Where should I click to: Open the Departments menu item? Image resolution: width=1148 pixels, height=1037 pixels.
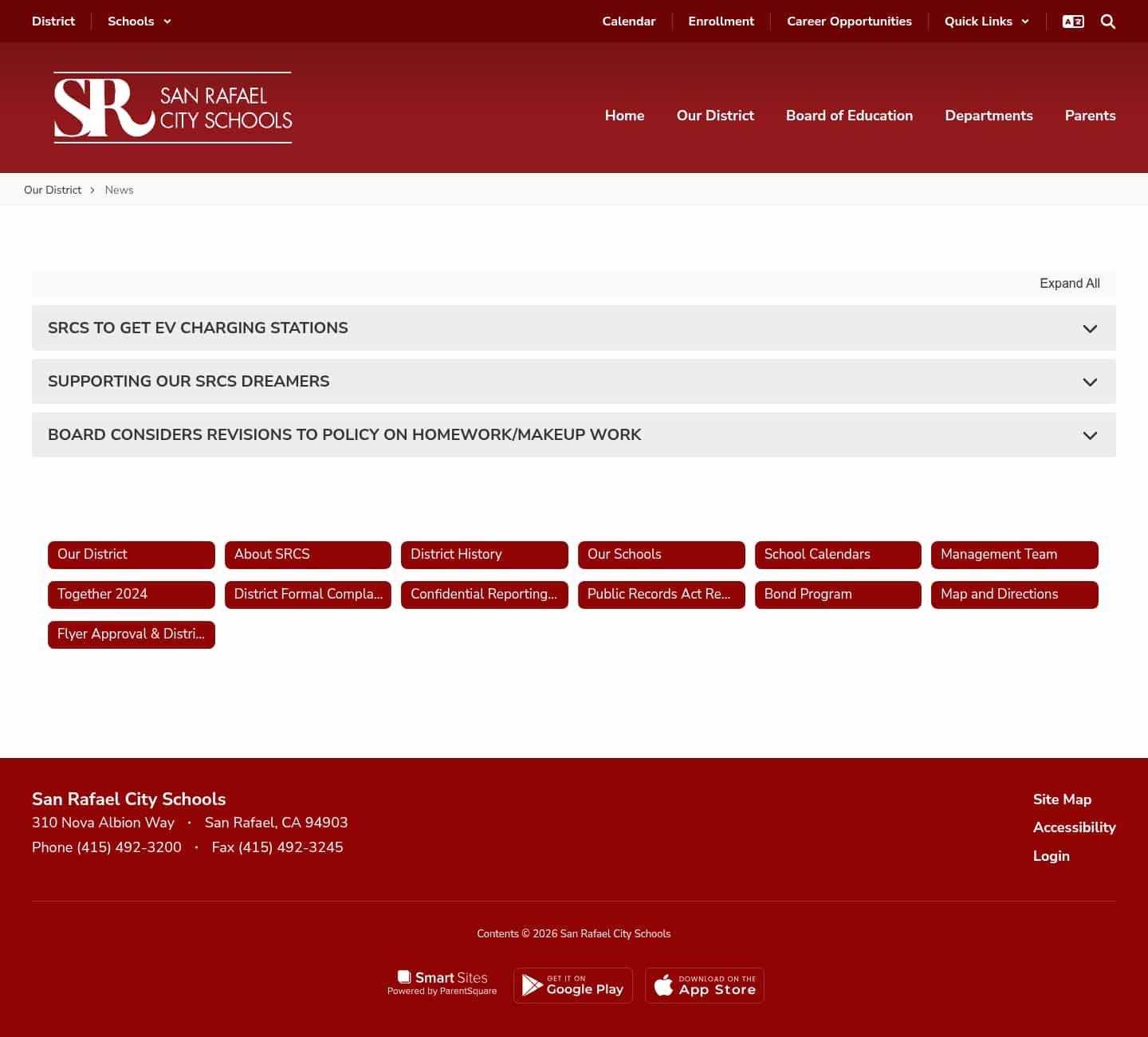(x=989, y=116)
